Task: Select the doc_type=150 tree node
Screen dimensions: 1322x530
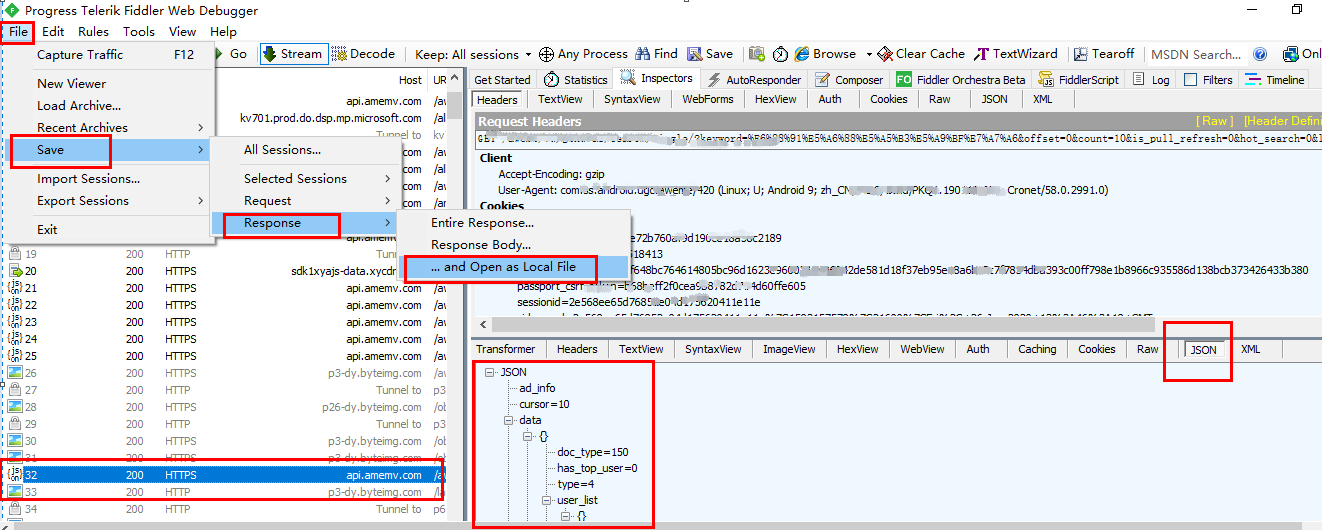Action: pyautogui.click(x=593, y=452)
